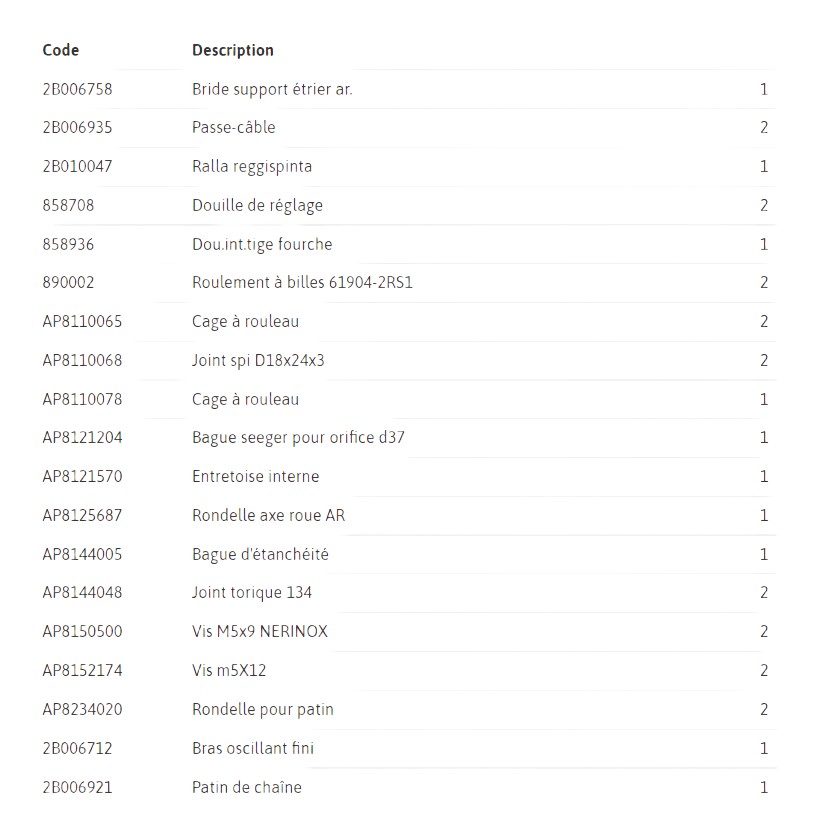Click the Description column header
The width and height of the screenshot is (820, 837).
(233, 51)
